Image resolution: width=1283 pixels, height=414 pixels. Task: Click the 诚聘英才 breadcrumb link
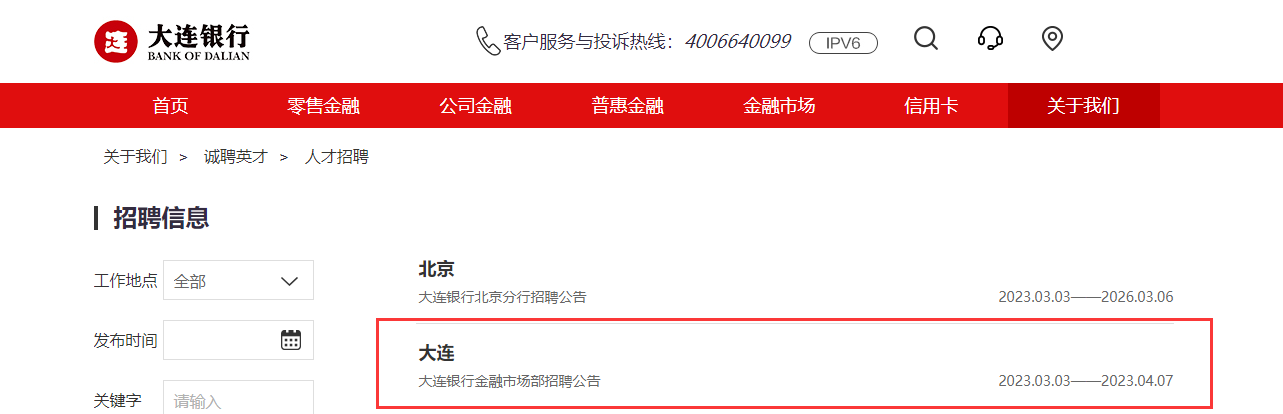tap(236, 157)
